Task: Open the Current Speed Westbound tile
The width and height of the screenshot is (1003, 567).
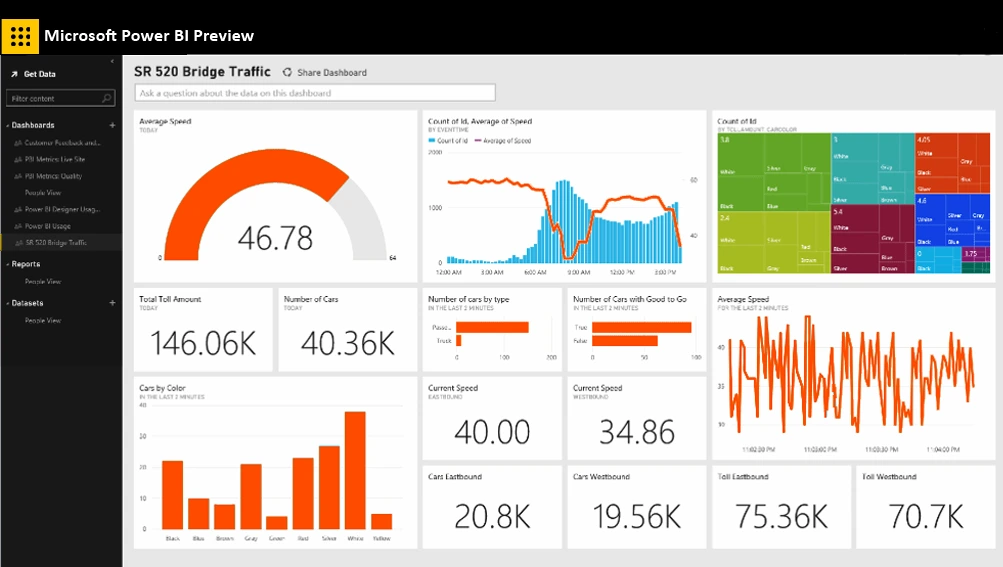Action: tap(636, 419)
